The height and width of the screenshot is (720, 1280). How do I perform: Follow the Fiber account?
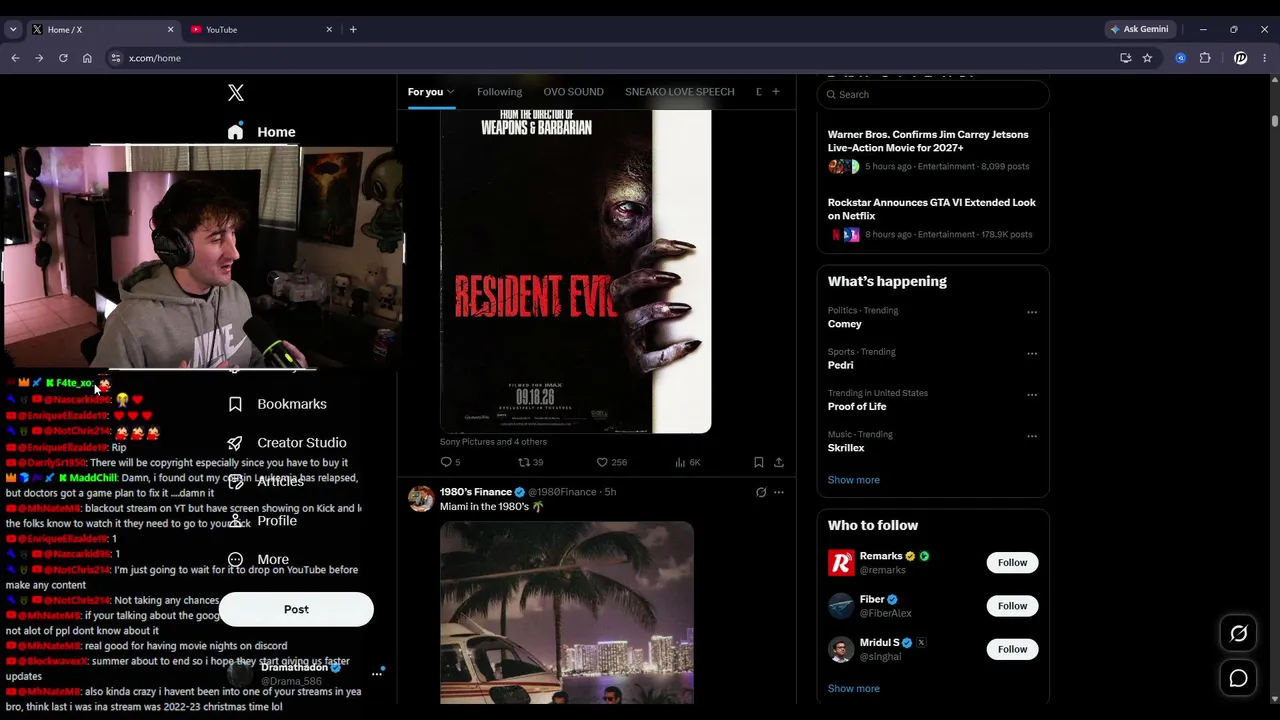1012,606
